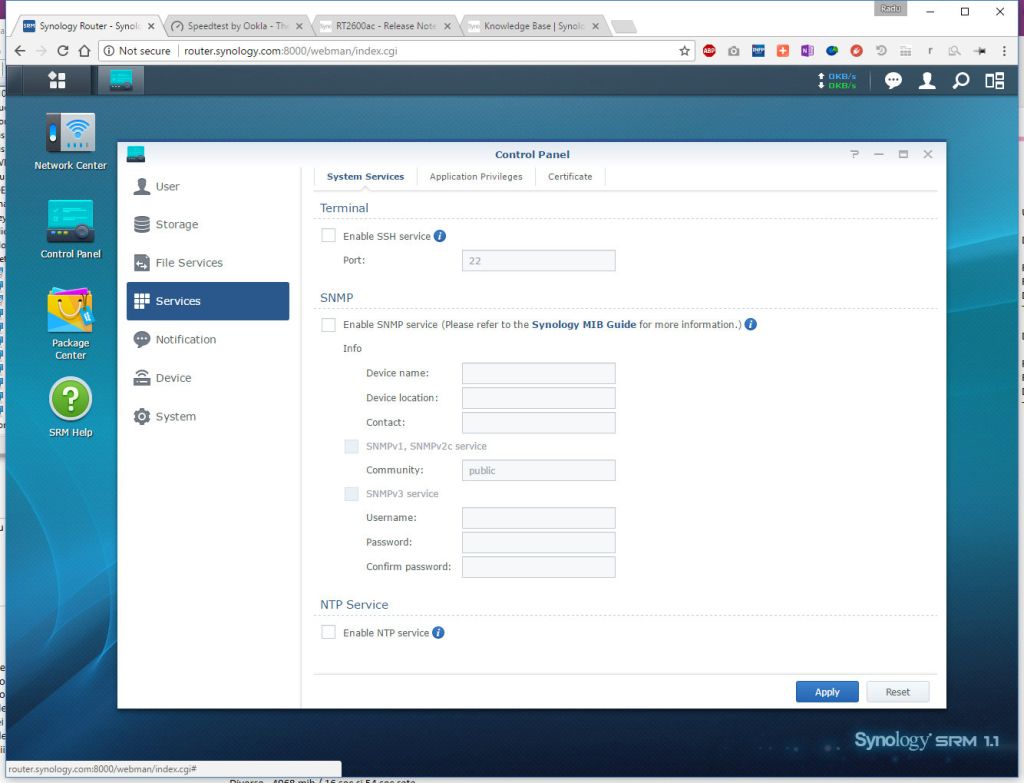Reload the router page
Screen dimensions: 1024x783
click(63, 51)
